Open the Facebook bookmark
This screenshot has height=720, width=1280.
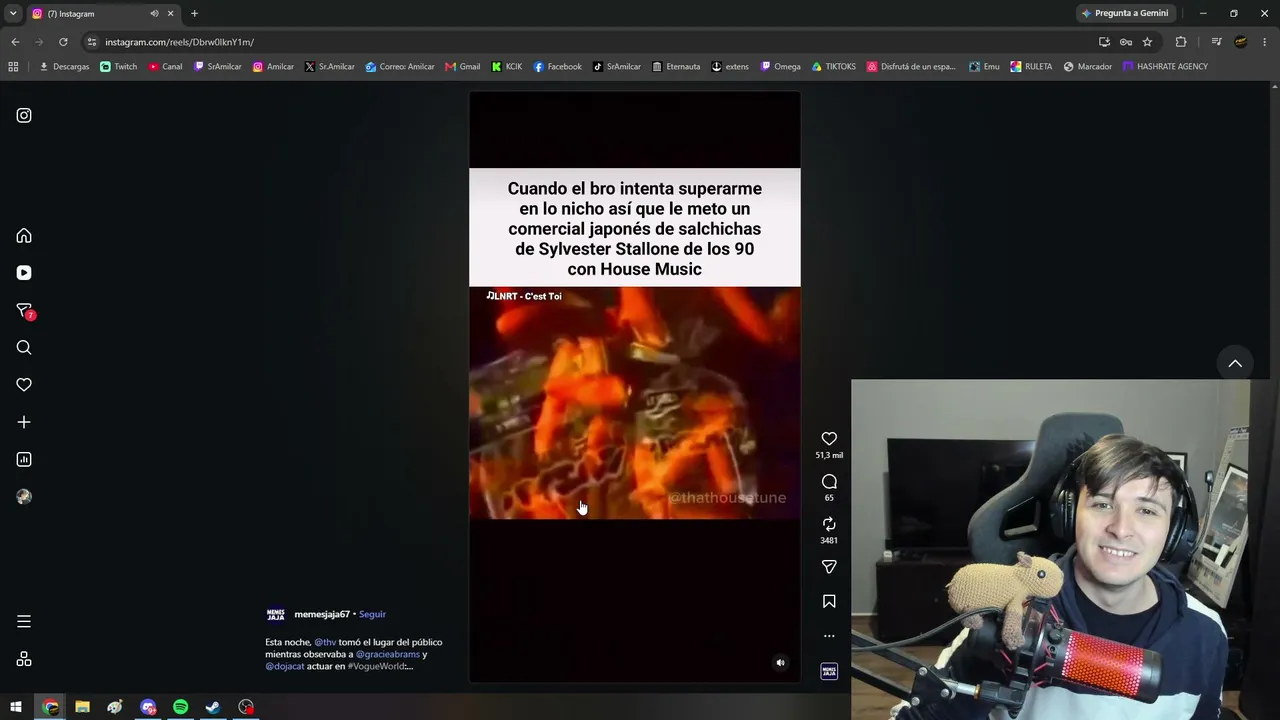[x=558, y=67]
